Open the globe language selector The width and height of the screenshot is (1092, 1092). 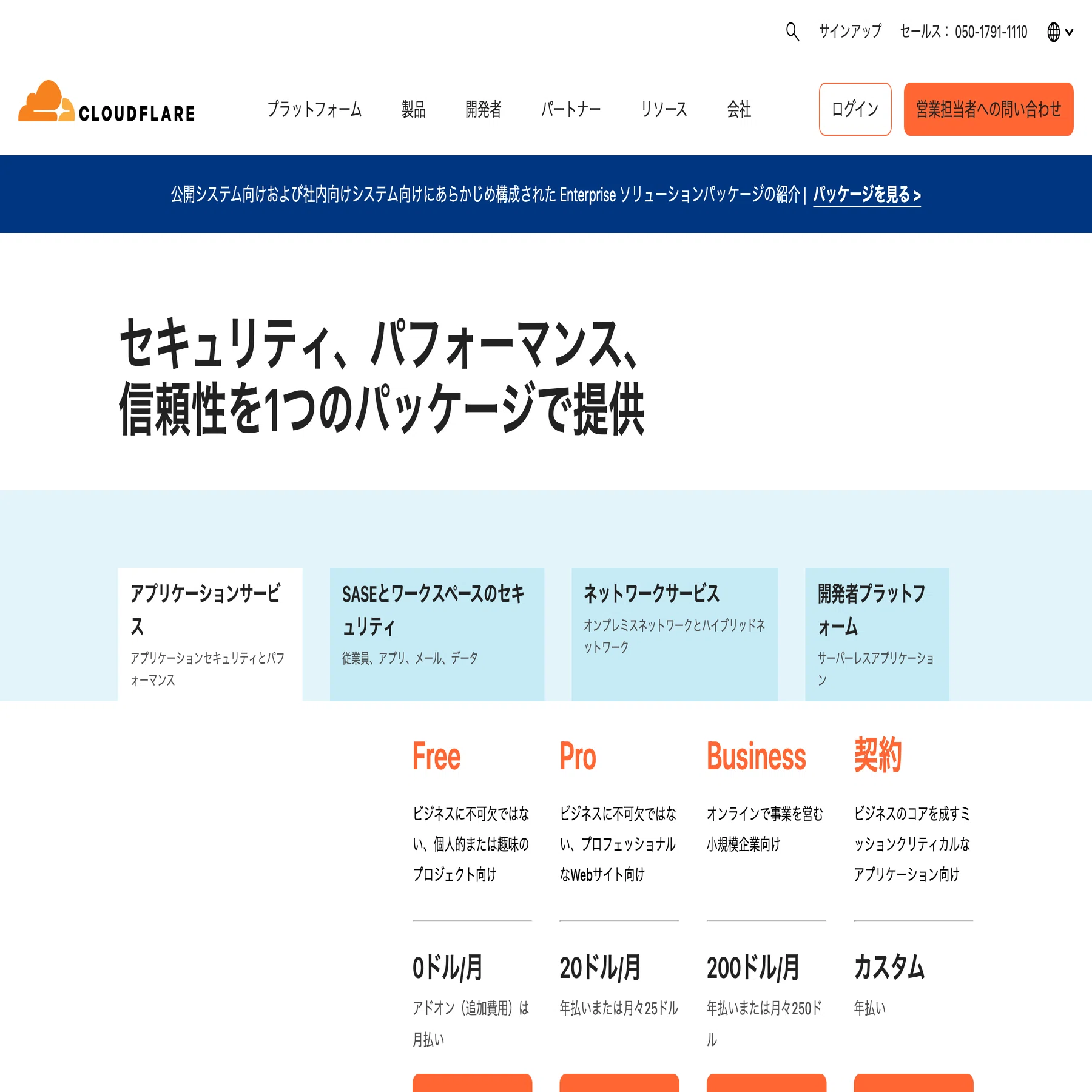(1060, 32)
